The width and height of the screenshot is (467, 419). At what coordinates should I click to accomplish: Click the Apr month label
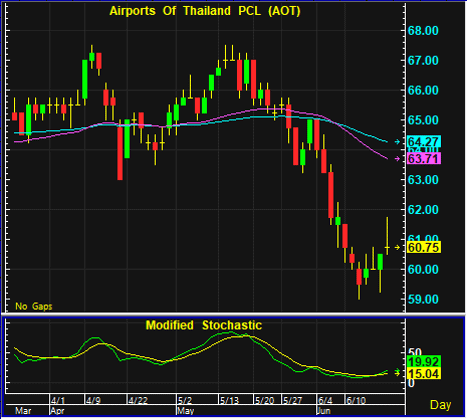(x=57, y=411)
